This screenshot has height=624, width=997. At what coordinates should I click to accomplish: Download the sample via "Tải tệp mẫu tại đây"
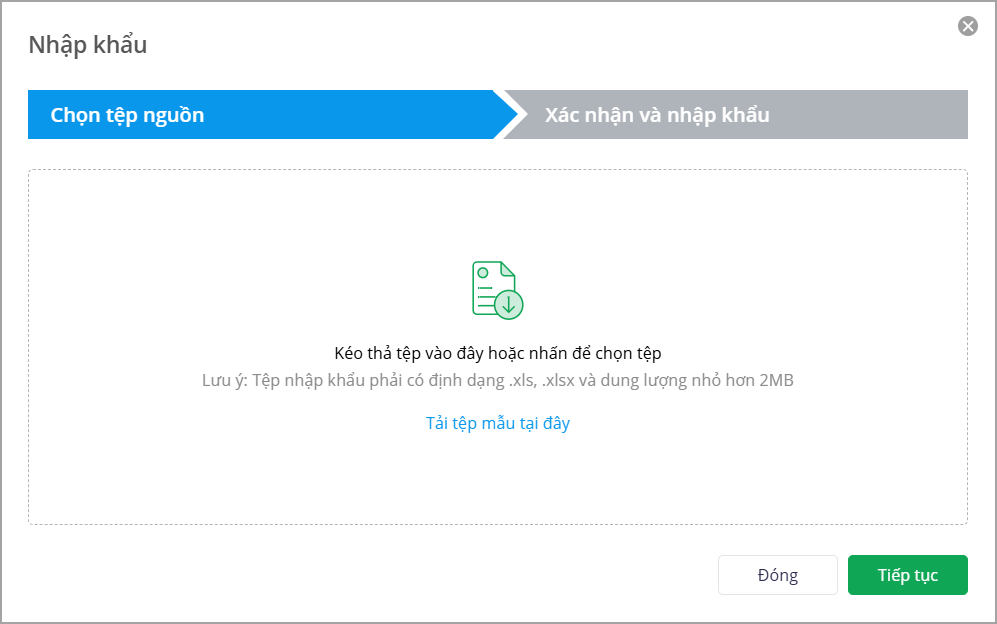pyautogui.click(x=498, y=423)
